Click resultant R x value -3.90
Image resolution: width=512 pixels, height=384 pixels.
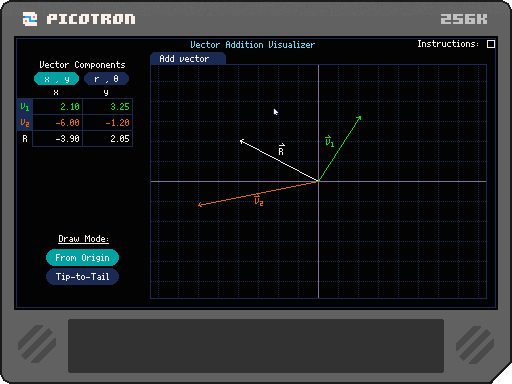click(x=58, y=139)
